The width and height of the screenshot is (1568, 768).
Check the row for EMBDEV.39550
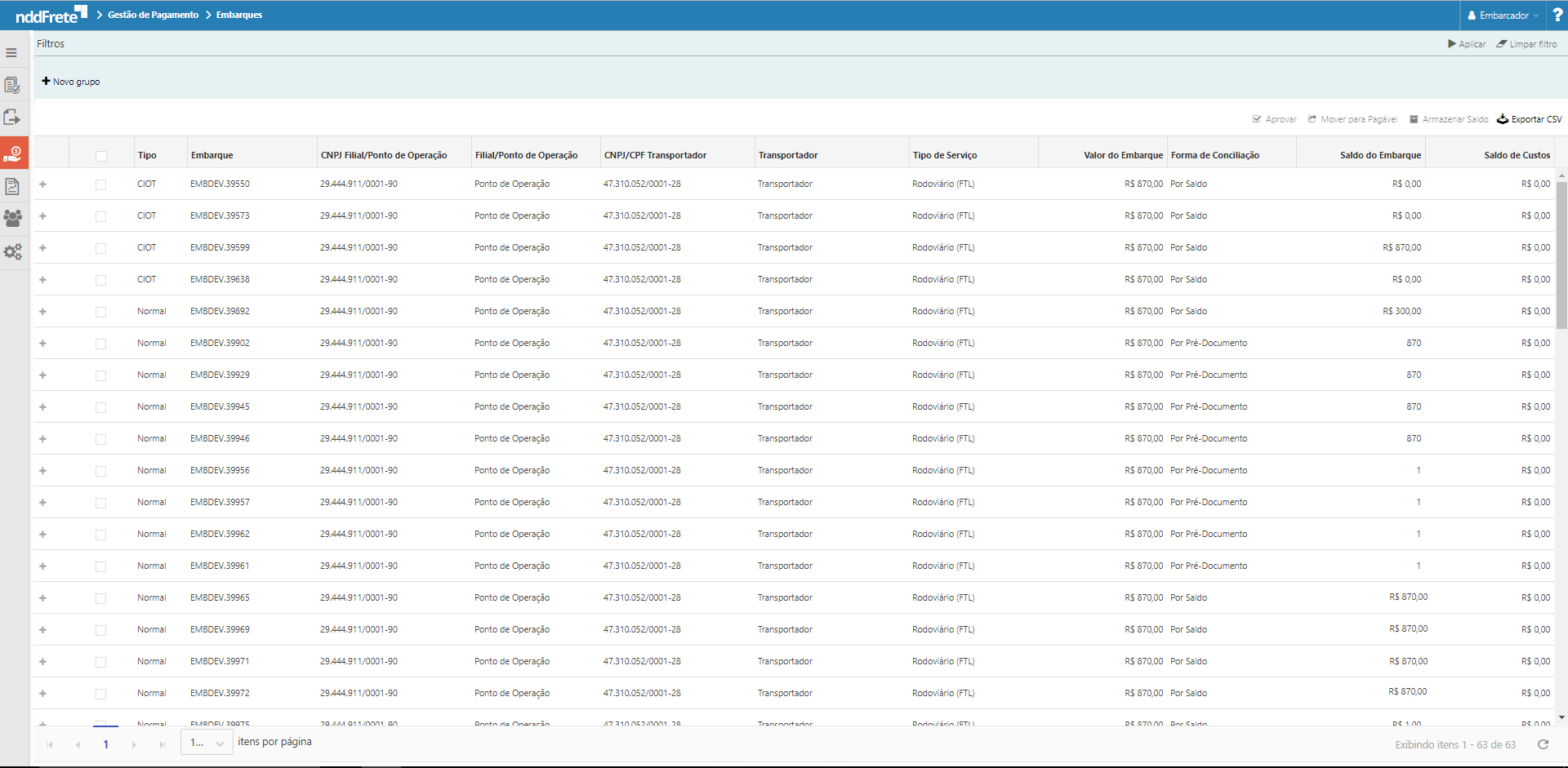tap(101, 184)
